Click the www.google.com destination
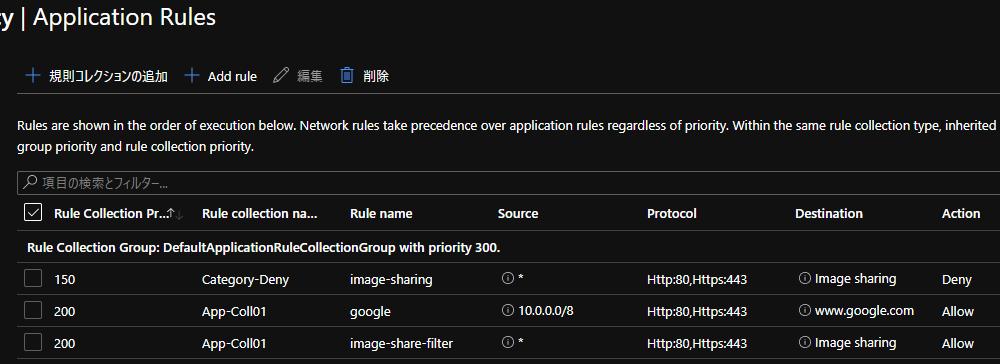This screenshot has height=364, width=1000. pos(865,311)
